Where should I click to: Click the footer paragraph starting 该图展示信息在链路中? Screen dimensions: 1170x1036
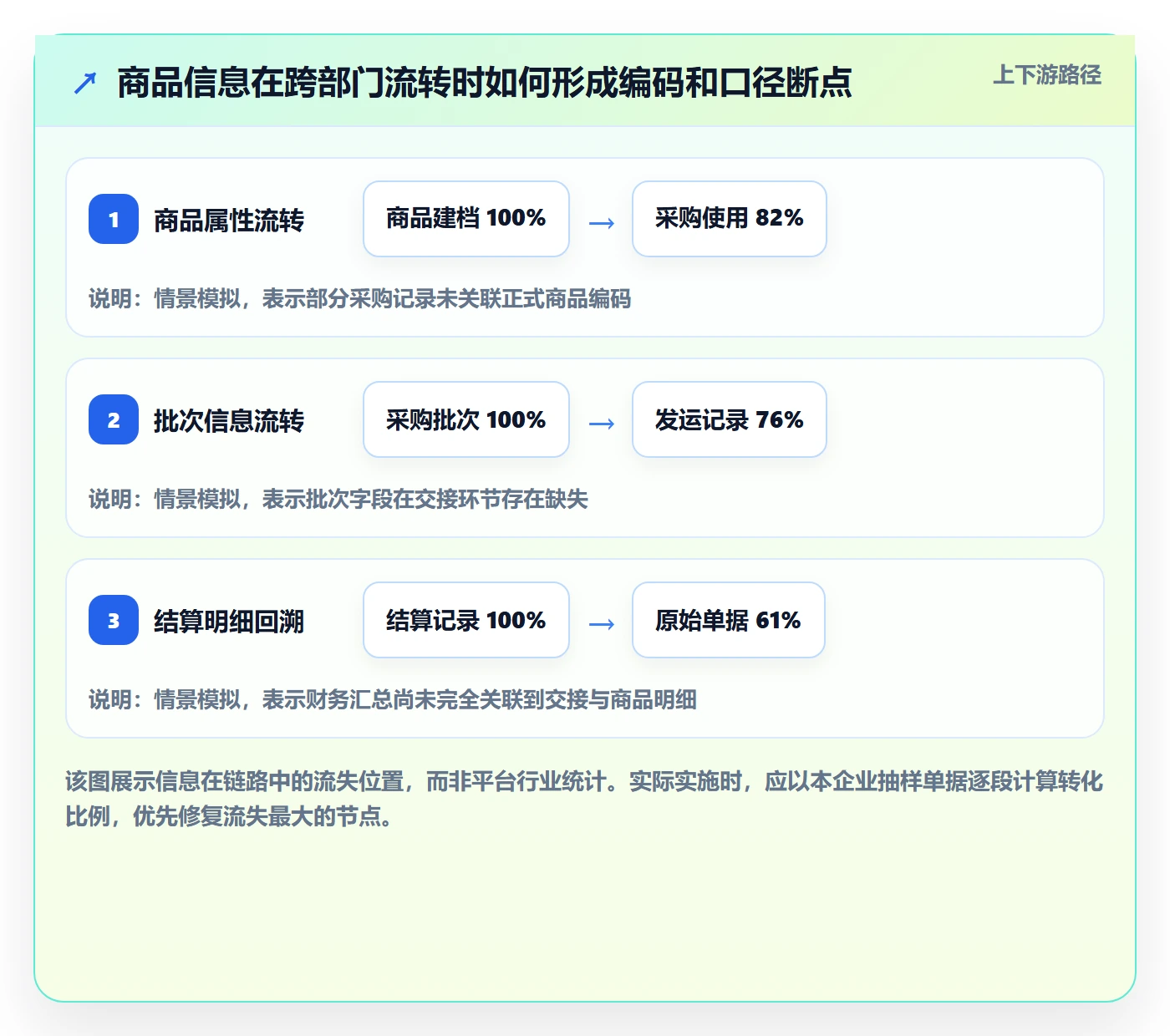click(584, 799)
